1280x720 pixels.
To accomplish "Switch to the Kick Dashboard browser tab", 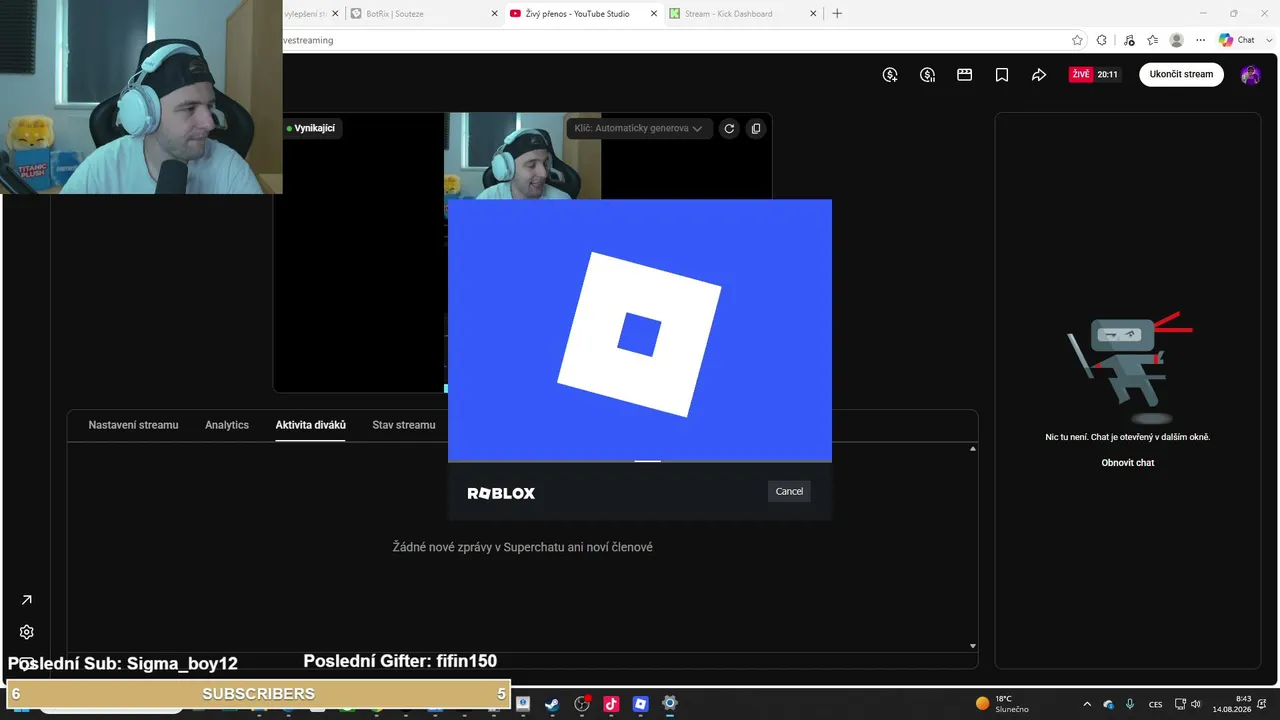I will pyautogui.click(x=744, y=14).
